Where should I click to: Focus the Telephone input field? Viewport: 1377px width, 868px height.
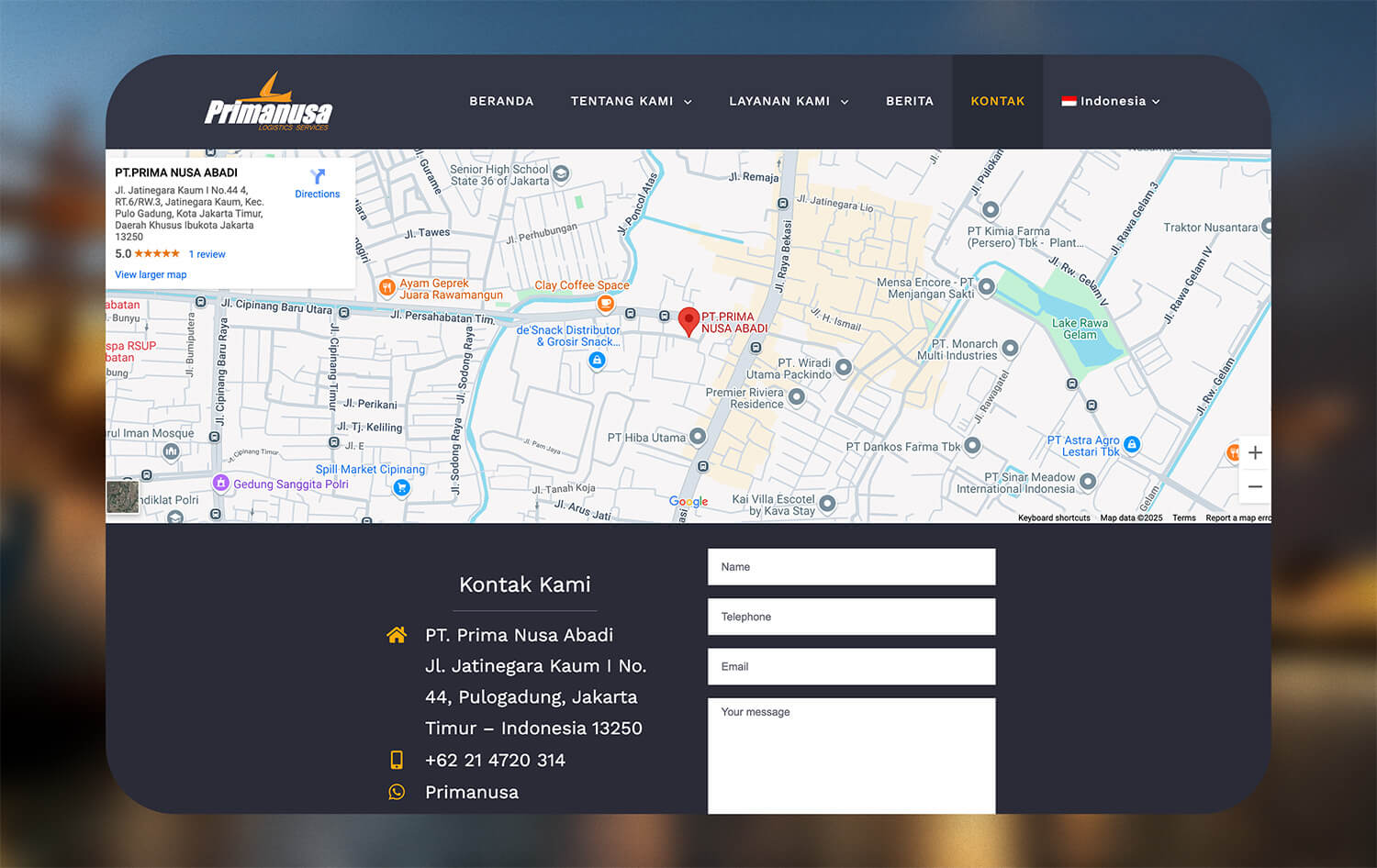852,617
